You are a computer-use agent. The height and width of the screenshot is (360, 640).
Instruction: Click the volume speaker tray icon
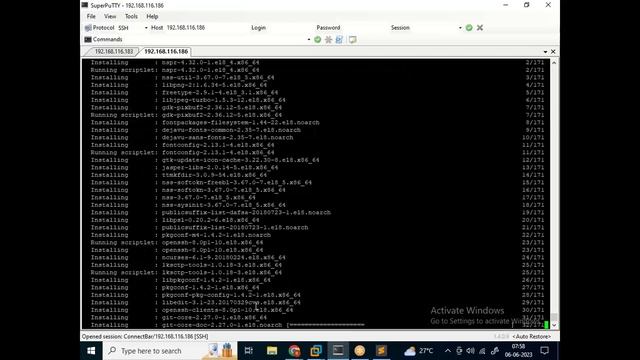click(471, 351)
